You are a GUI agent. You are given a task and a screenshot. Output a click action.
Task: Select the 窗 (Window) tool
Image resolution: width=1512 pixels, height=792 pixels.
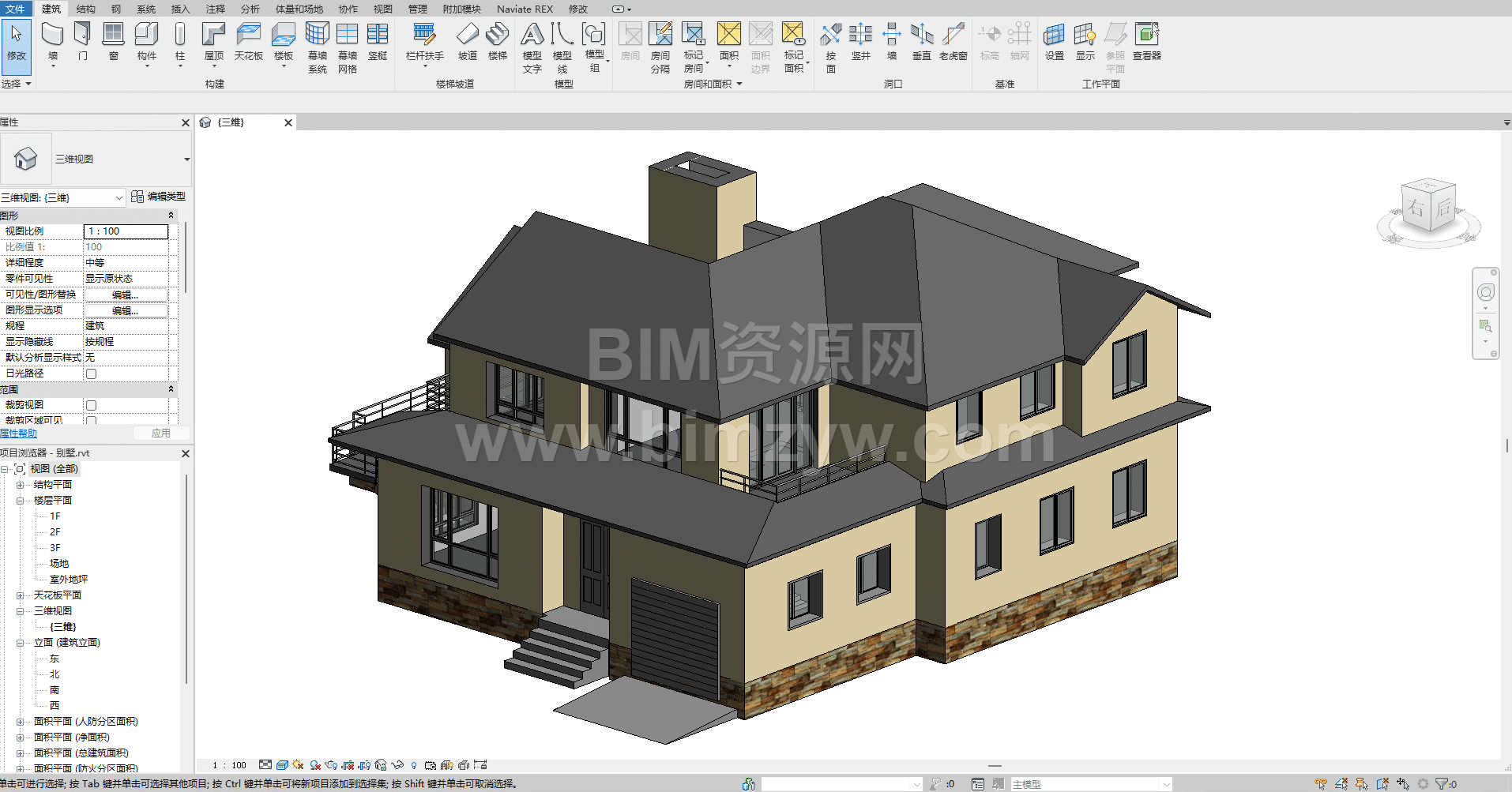tap(114, 36)
